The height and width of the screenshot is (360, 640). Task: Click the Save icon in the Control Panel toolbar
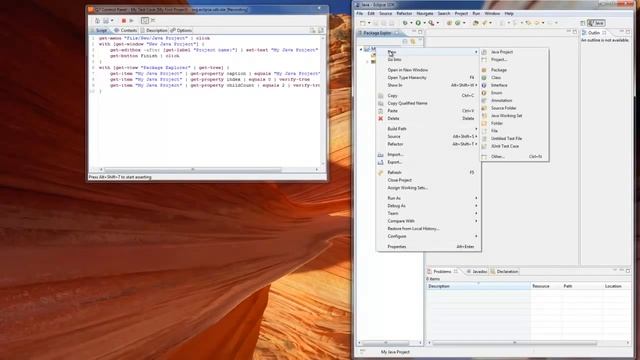click(106, 20)
